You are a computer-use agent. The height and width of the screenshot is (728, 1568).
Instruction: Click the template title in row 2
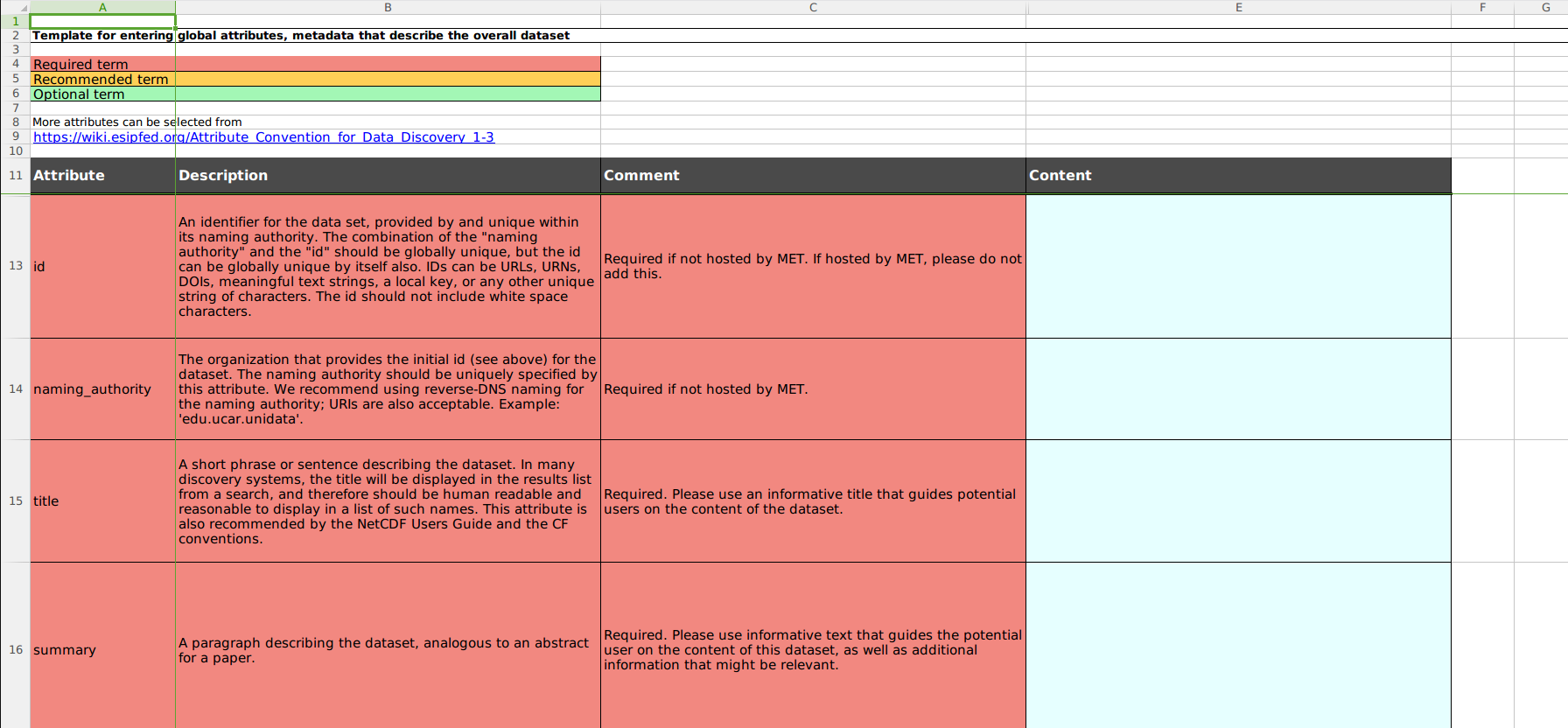[300, 36]
